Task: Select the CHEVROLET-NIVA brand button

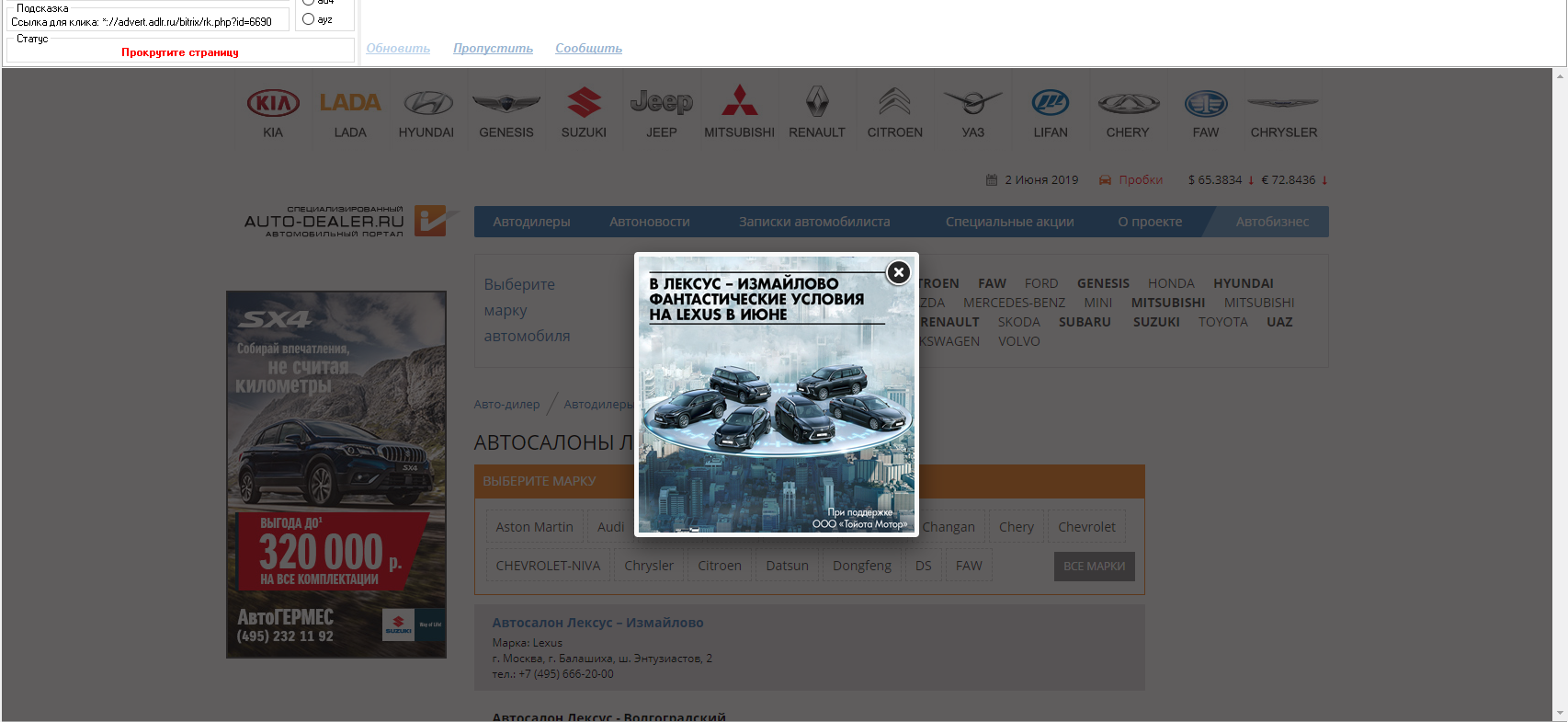Action: (x=548, y=566)
